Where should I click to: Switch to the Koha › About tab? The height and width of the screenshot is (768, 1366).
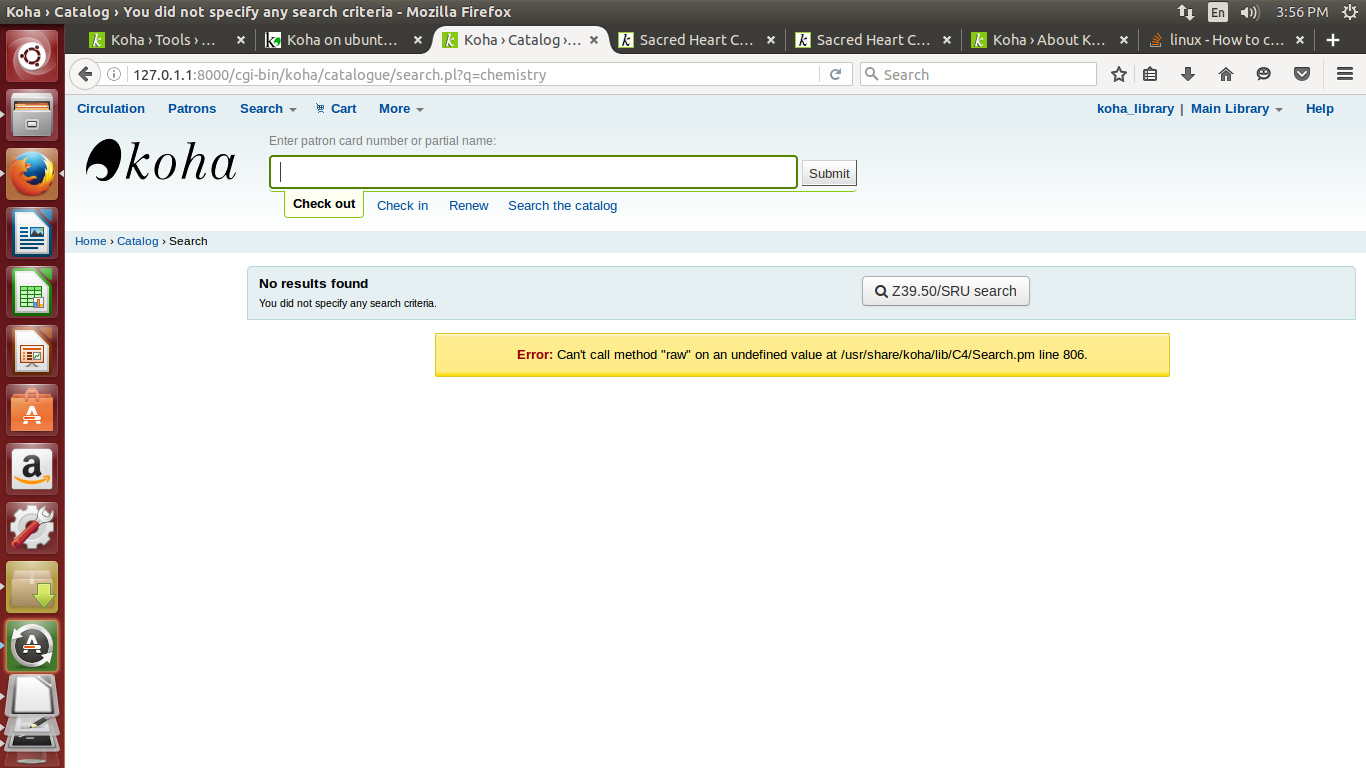tap(1047, 40)
